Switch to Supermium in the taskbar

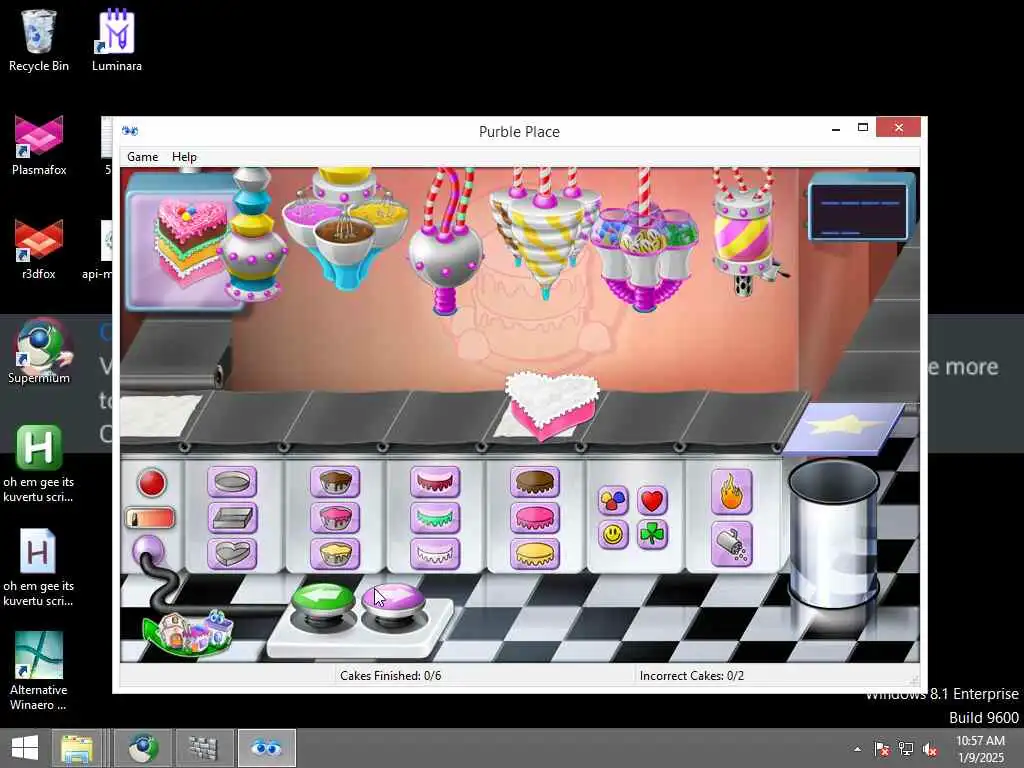pos(143,748)
